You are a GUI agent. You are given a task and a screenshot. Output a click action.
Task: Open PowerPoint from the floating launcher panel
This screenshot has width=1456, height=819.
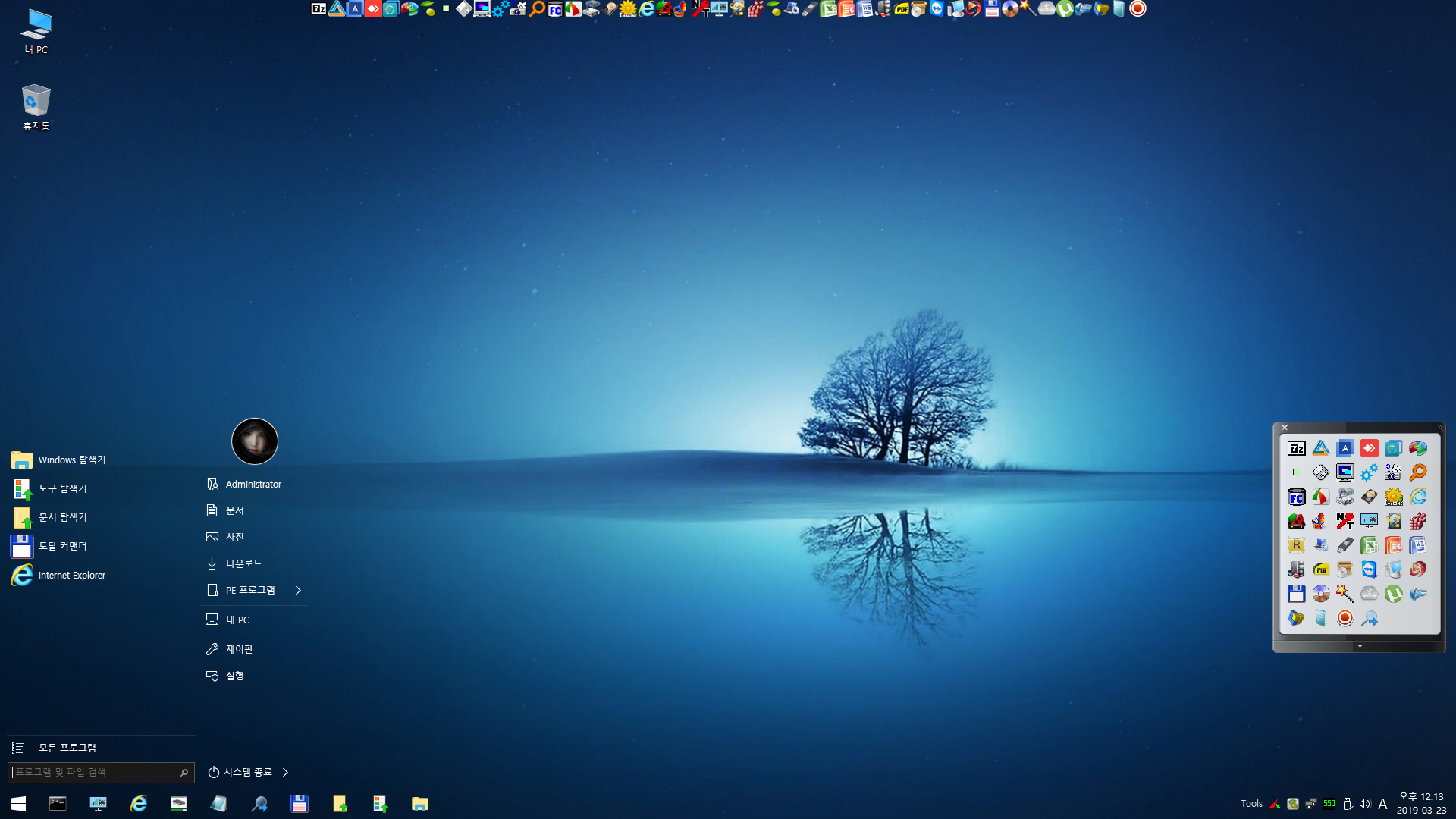point(1394,545)
